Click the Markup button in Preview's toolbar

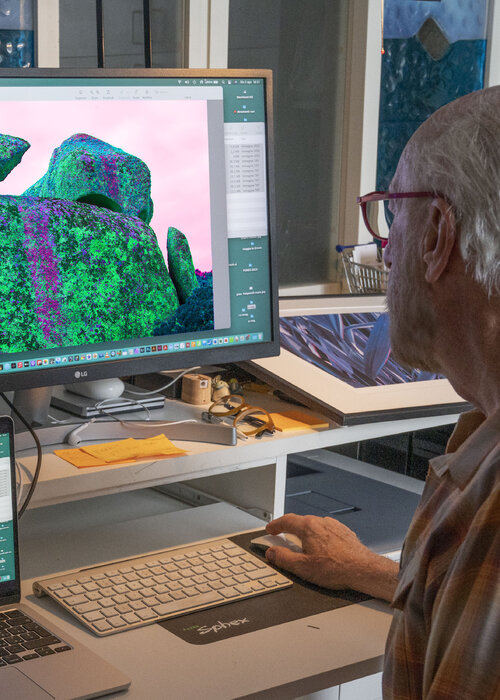click(x=147, y=92)
